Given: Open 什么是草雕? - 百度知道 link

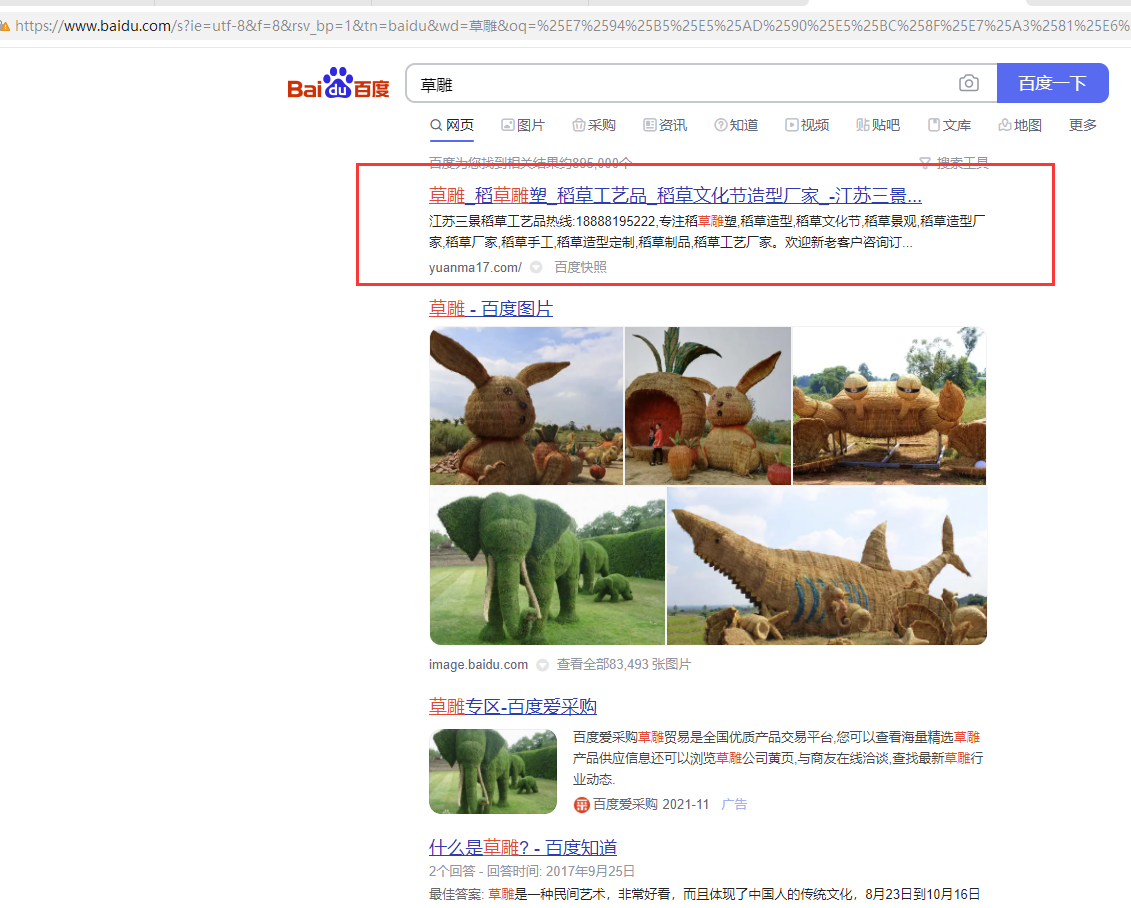Looking at the screenshot, I should click(523, 847).
